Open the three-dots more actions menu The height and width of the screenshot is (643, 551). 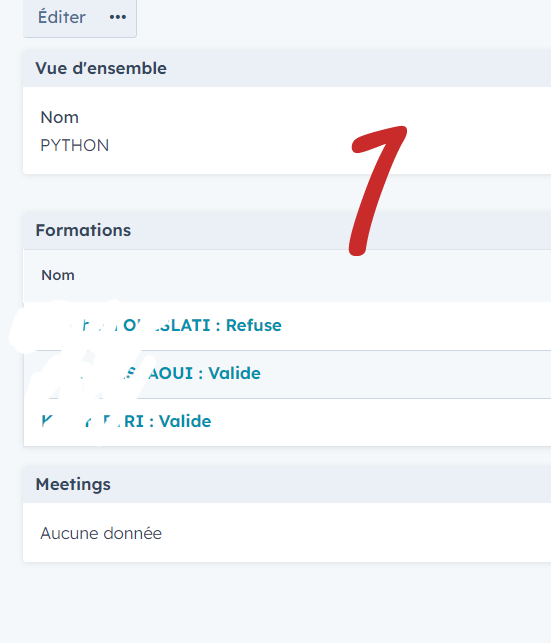[x=118, y=17]
